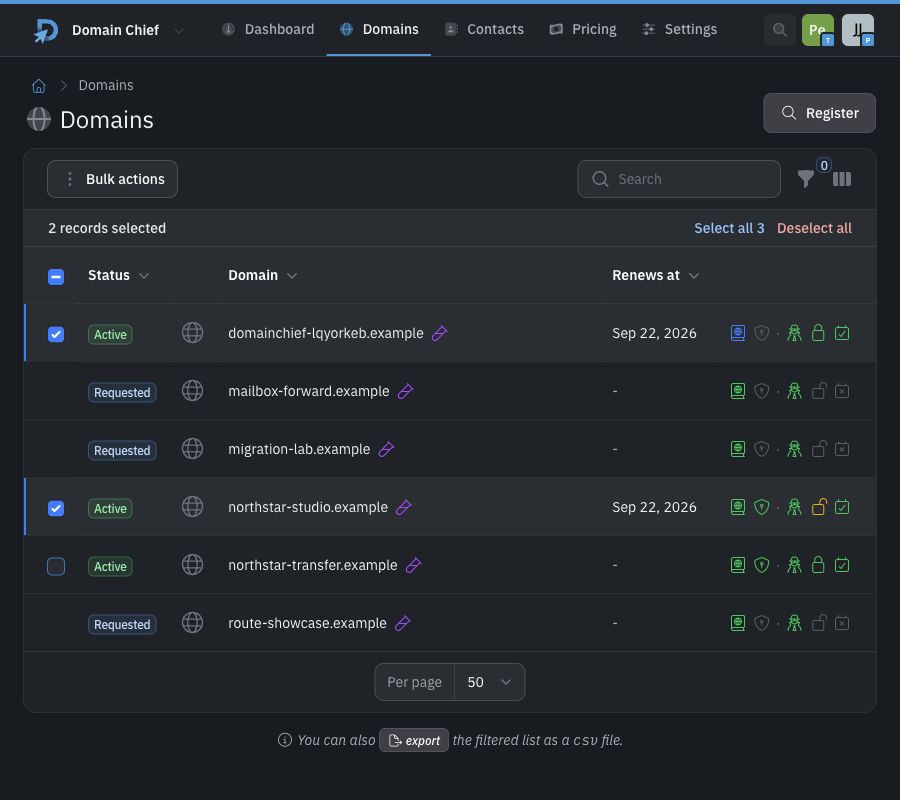Click the green DNS book icon for route-showcase.example
The height and width of the screenshot is (800, 900).
(738, 623)
